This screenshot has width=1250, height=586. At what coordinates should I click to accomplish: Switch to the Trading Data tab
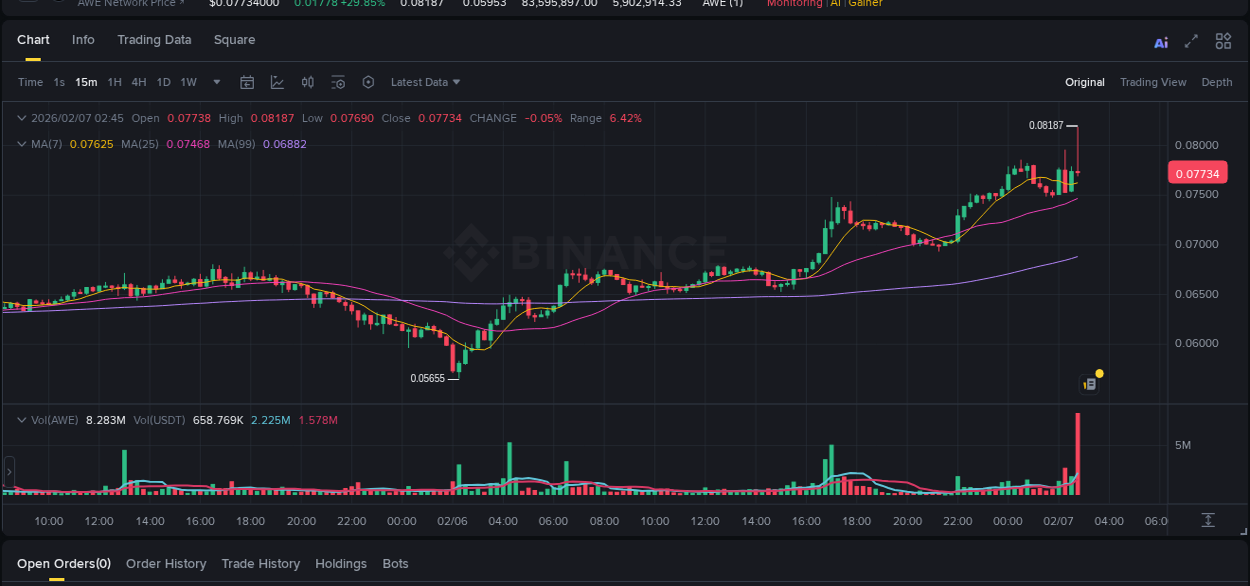tap(154, 40)
